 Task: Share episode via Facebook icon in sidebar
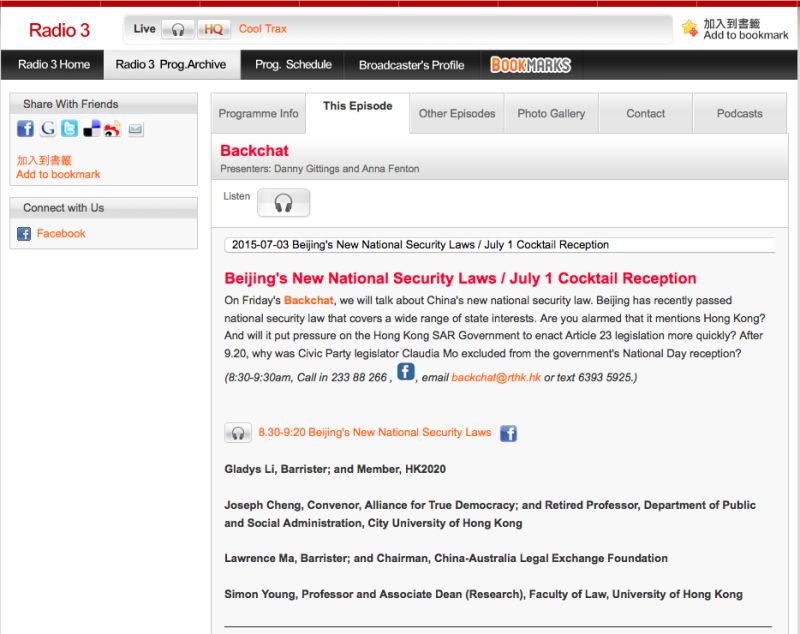(25, 129)
